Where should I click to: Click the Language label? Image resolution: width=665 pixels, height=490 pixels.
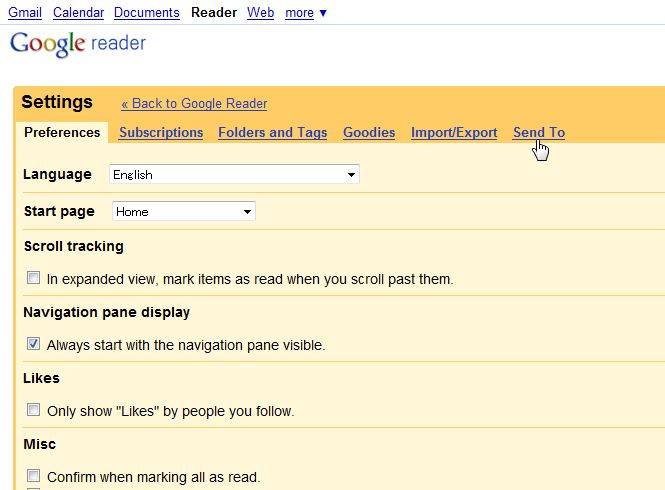point(57,174)
